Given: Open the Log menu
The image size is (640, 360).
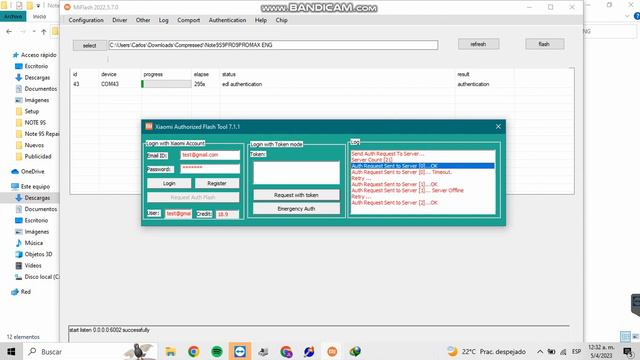Looking at the screenshot, I should [x=163, y=20].
